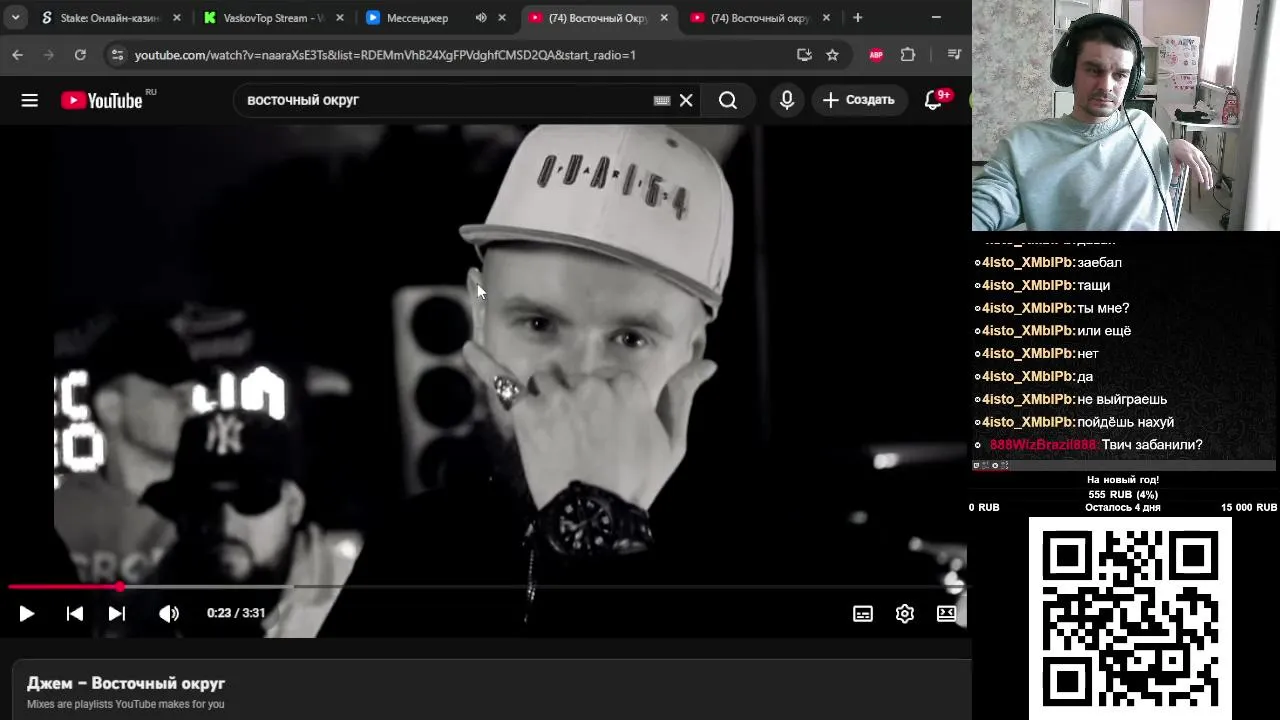Click the Джем – Восточный округ mix title
This screenshot has width=1280, height=720.
point(126,683)
